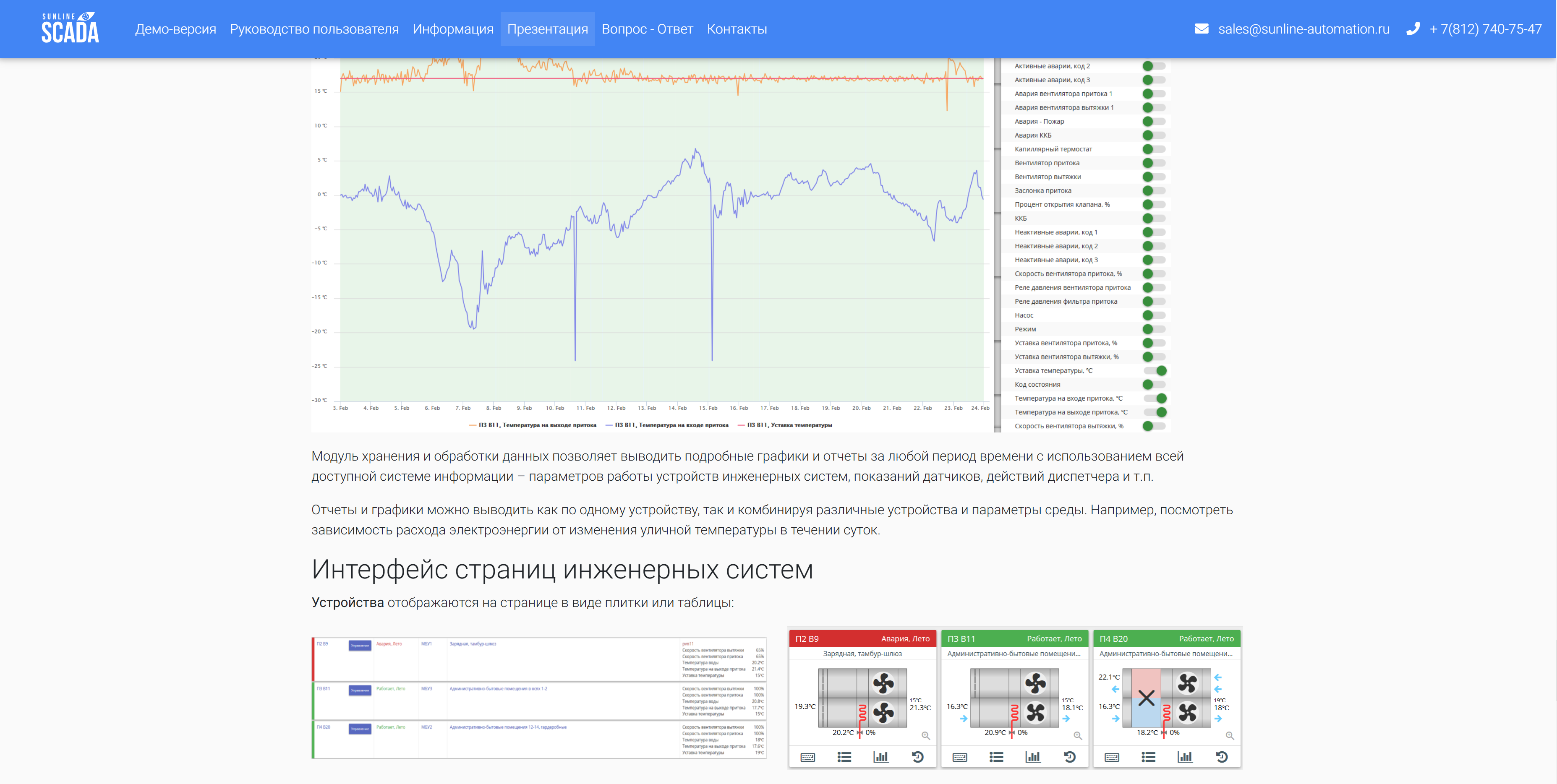Viewport: 1557px width, 784px height.
Task: Toggle Температура на входе притока switch
Action: point(1155,399)
